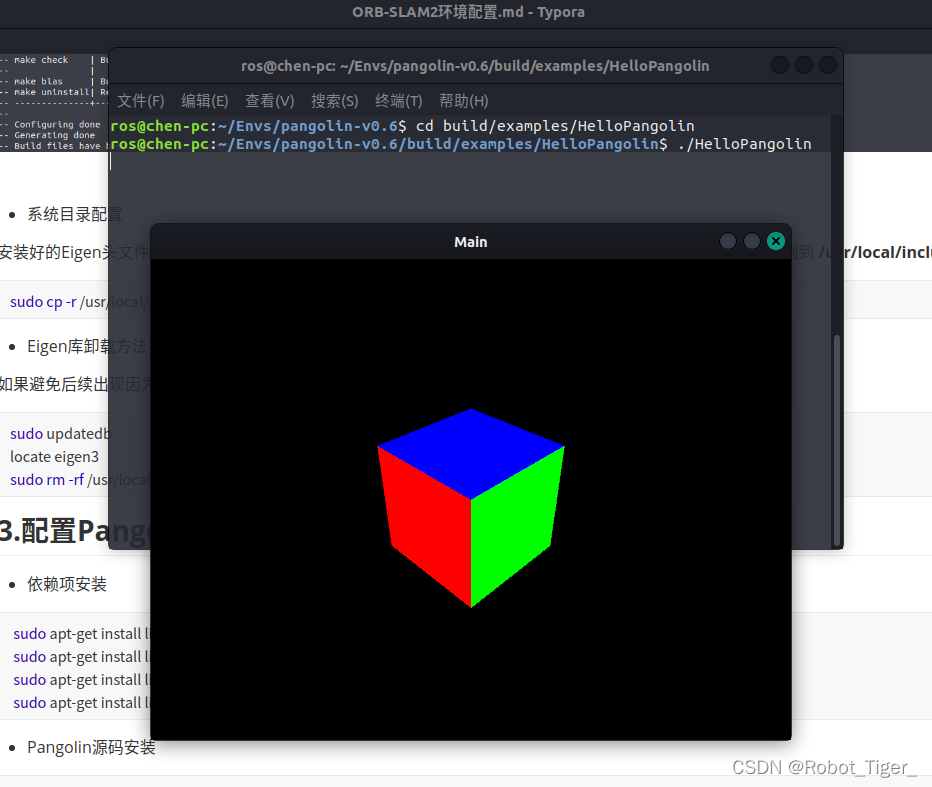Screen dimensions: 932x787
Task: Click the last 'sudo apt-get install' line
Action: (x=81, y=703)
